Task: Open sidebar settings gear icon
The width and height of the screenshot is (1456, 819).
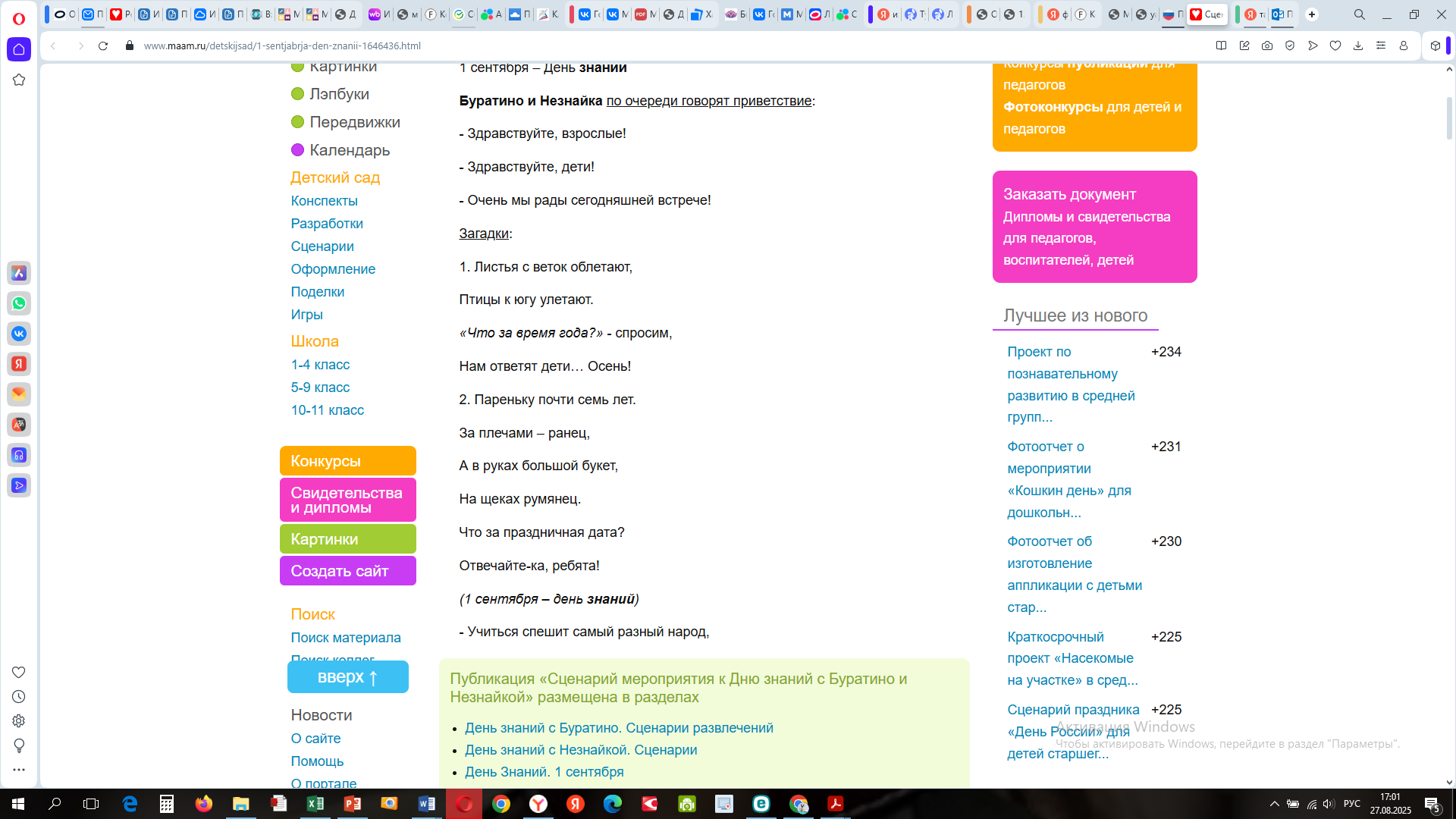Action: point(19,721)
